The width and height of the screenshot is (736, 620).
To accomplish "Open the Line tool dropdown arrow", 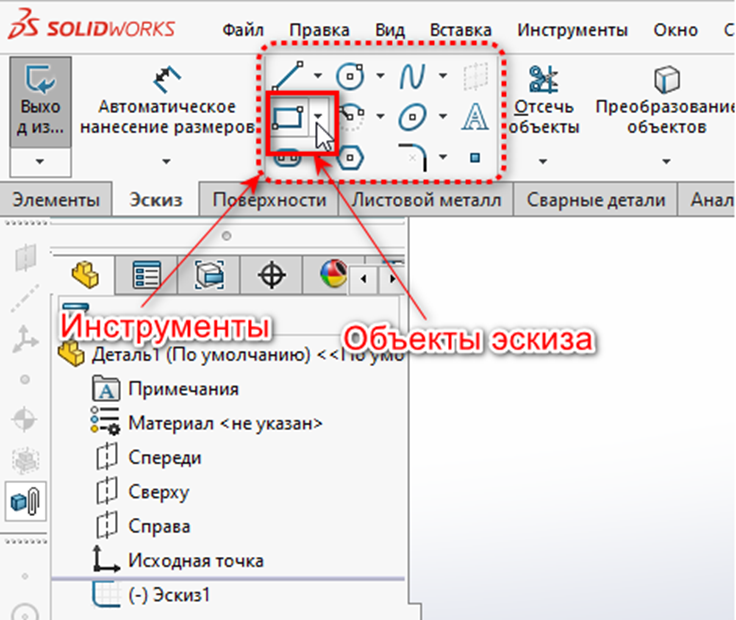I will (318, 75).
